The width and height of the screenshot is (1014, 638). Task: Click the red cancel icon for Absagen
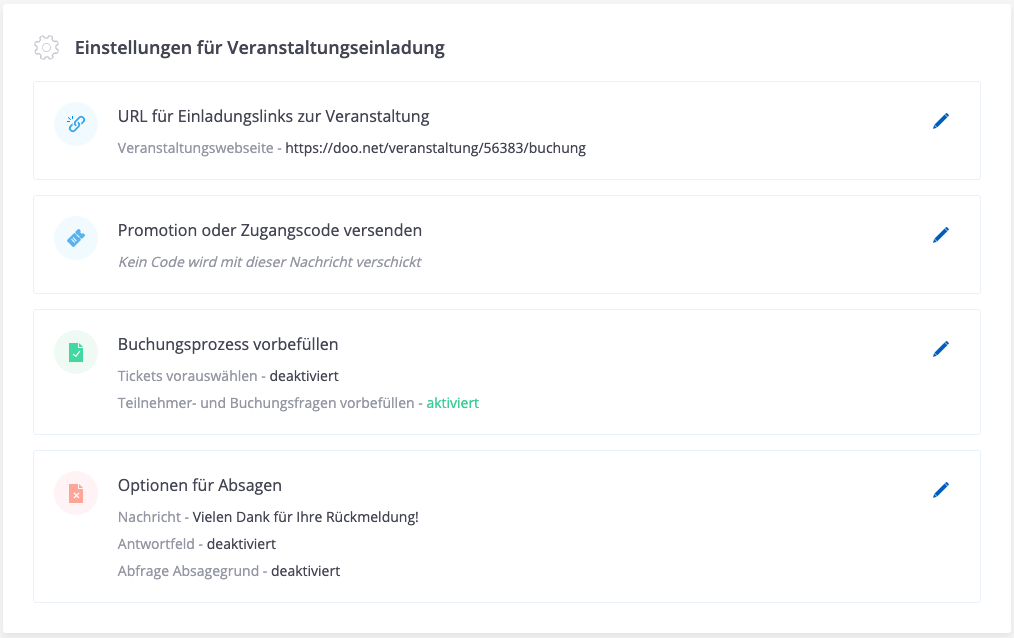(x=76, y=493)
